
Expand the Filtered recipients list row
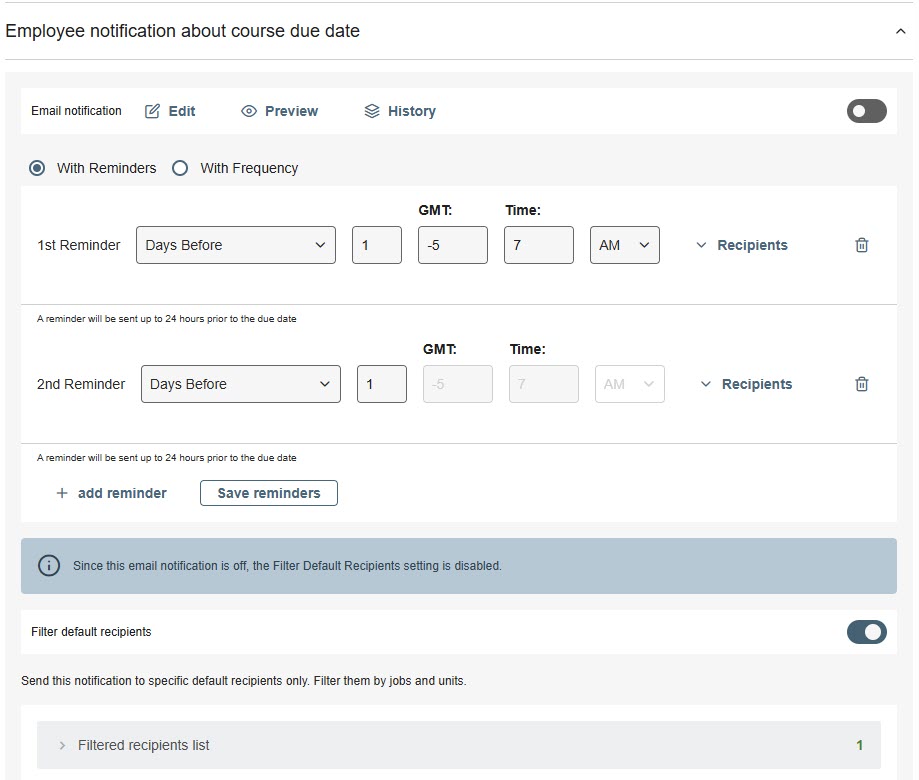click(x=144, y=745)
